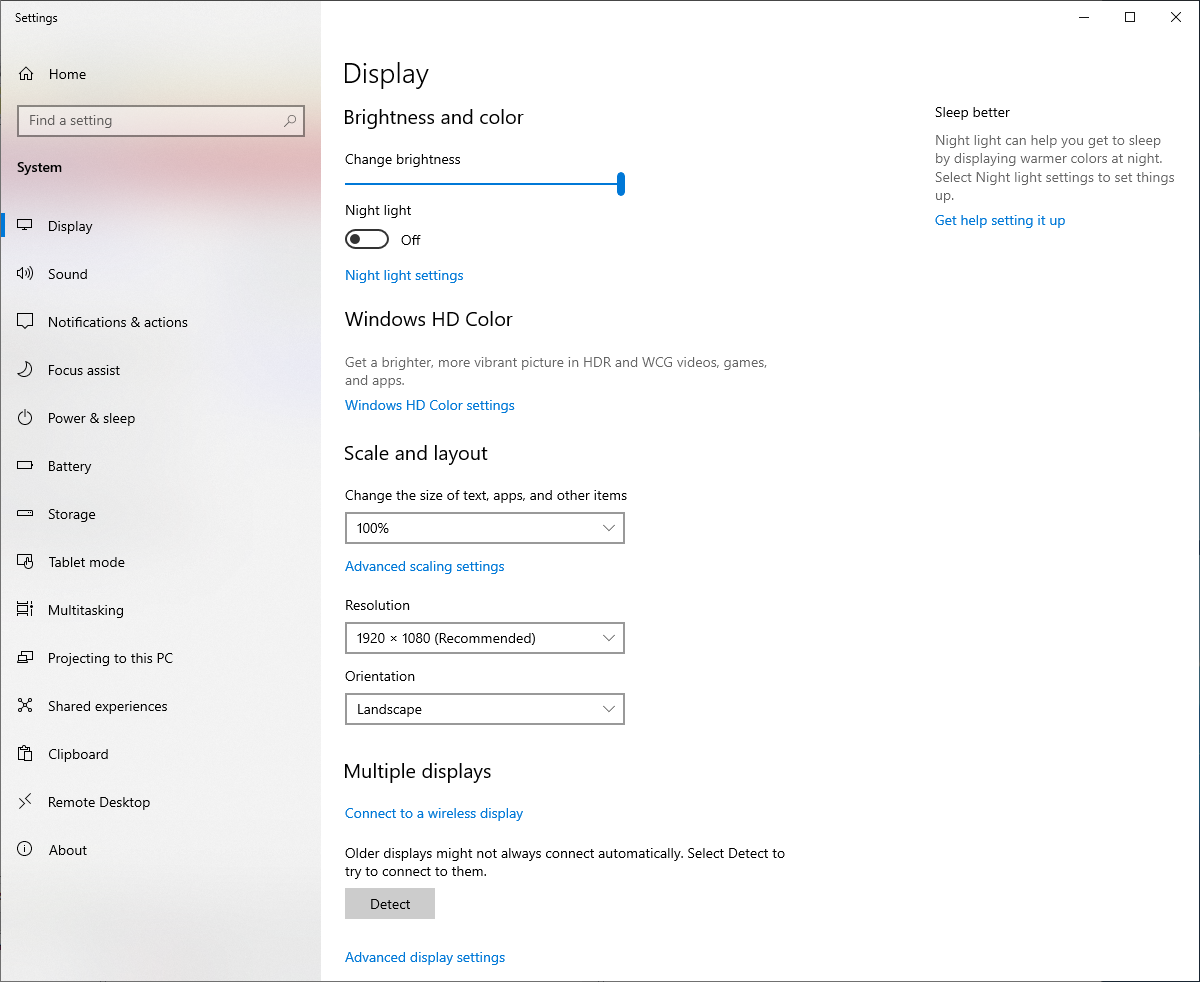Image resolution: width=1200 pixels, height=982 pixels.
Task: Click the Tablet mode icon
Action: [26, 562]
